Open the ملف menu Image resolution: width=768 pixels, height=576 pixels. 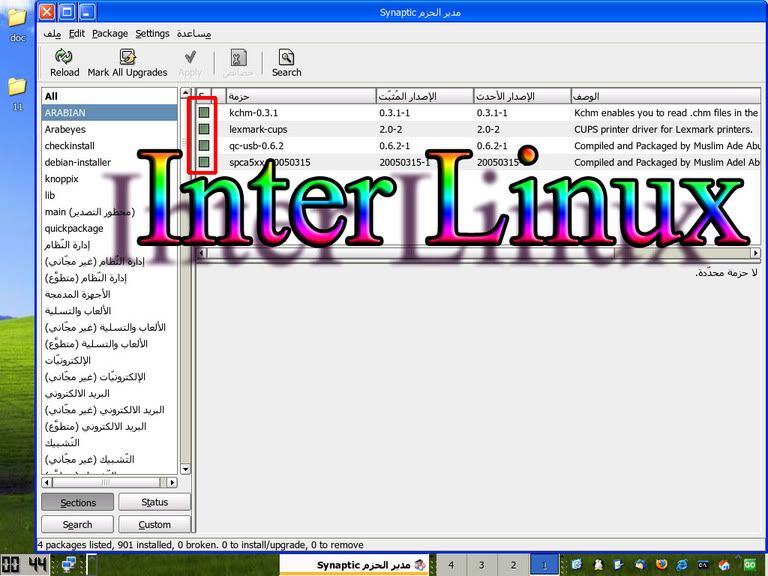[x=52, y=34]
